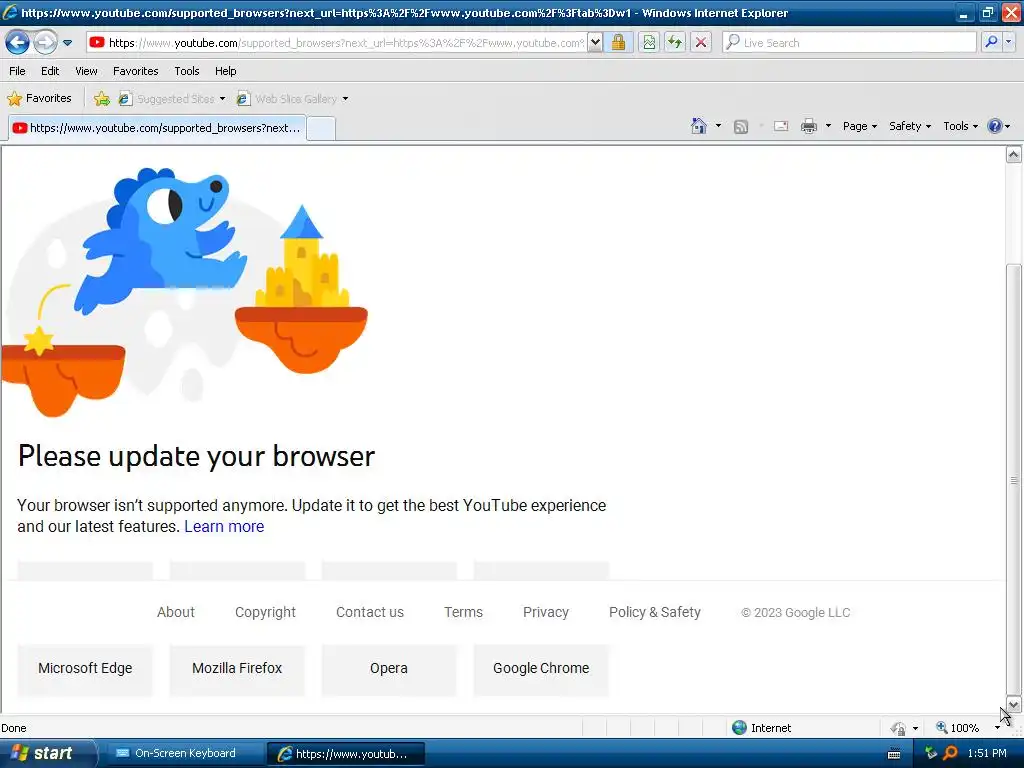Expand the zoom level dropdown arrow
This screenshot has height=768, width=1024.
[997, 728]
